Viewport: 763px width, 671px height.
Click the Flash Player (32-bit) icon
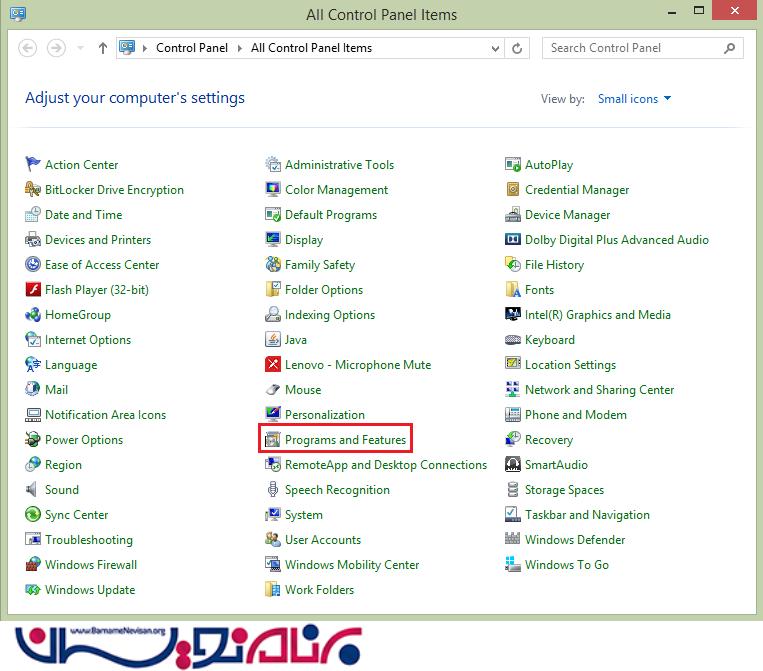(x=33, y=290)
